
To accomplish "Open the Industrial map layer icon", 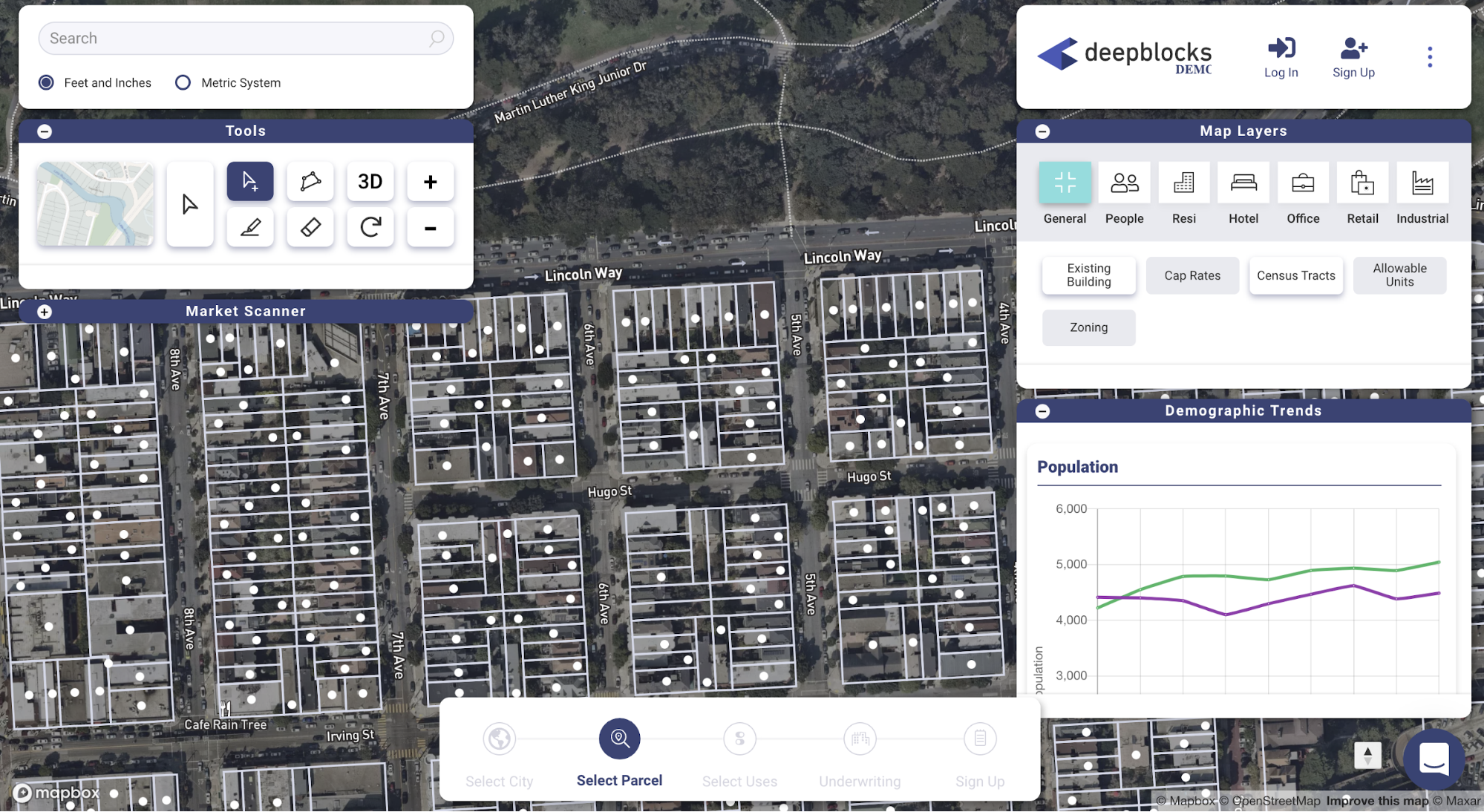I will (1422, 183).
